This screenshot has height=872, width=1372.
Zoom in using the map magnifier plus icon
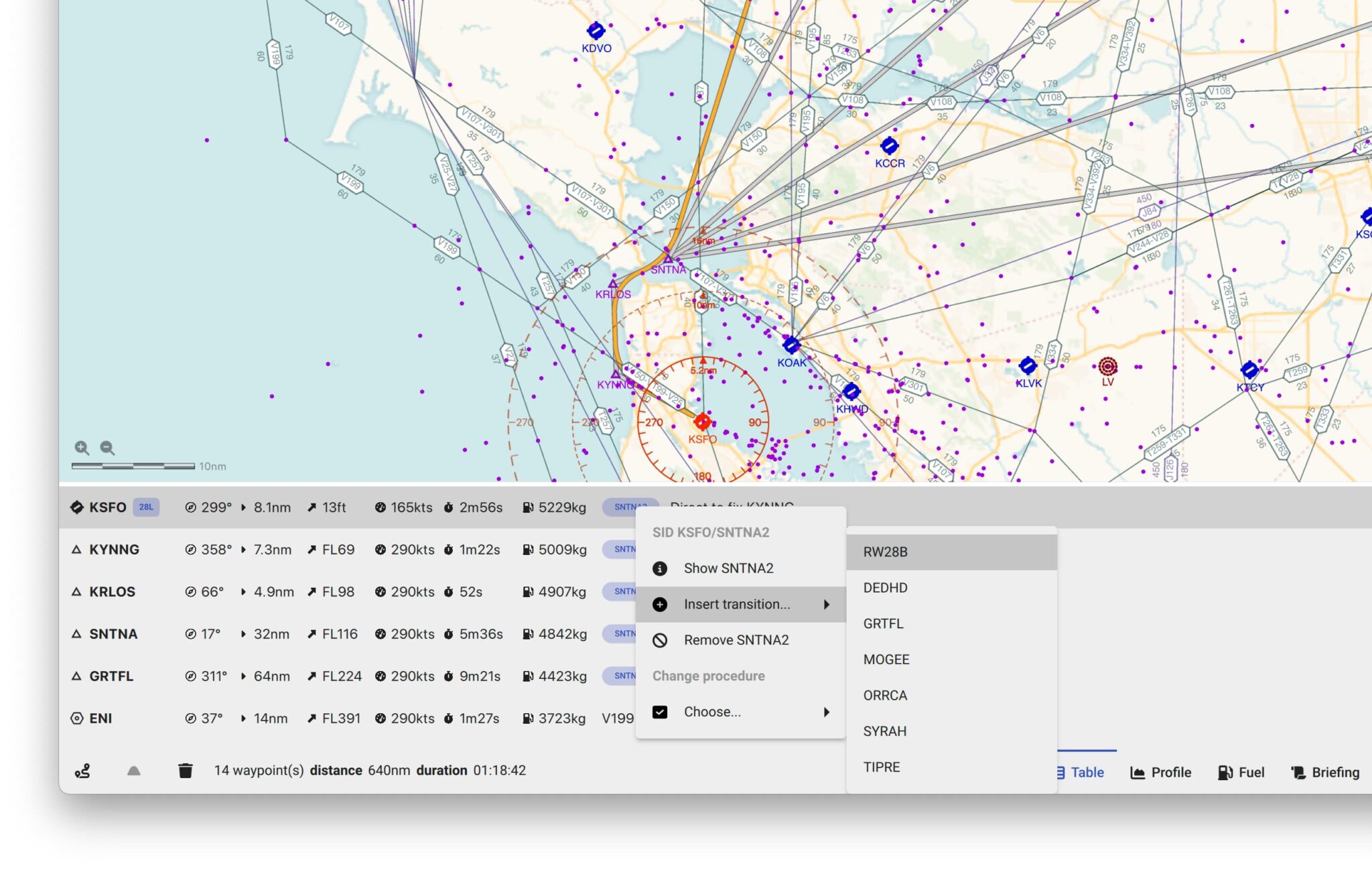(x=81, y=446)
